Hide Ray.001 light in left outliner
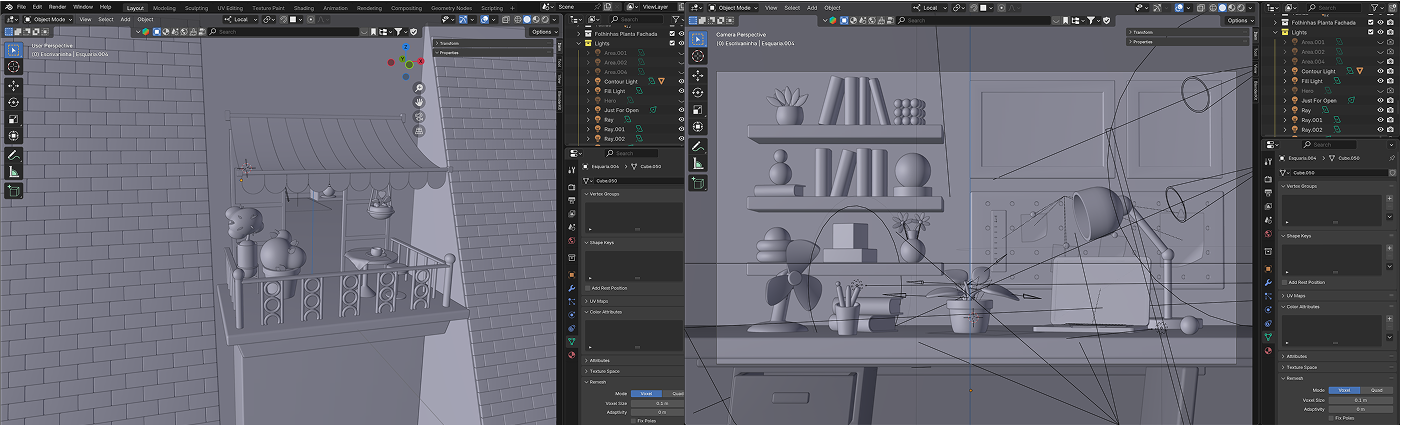Screen dimensions: 1401x425 pos(681,129)
